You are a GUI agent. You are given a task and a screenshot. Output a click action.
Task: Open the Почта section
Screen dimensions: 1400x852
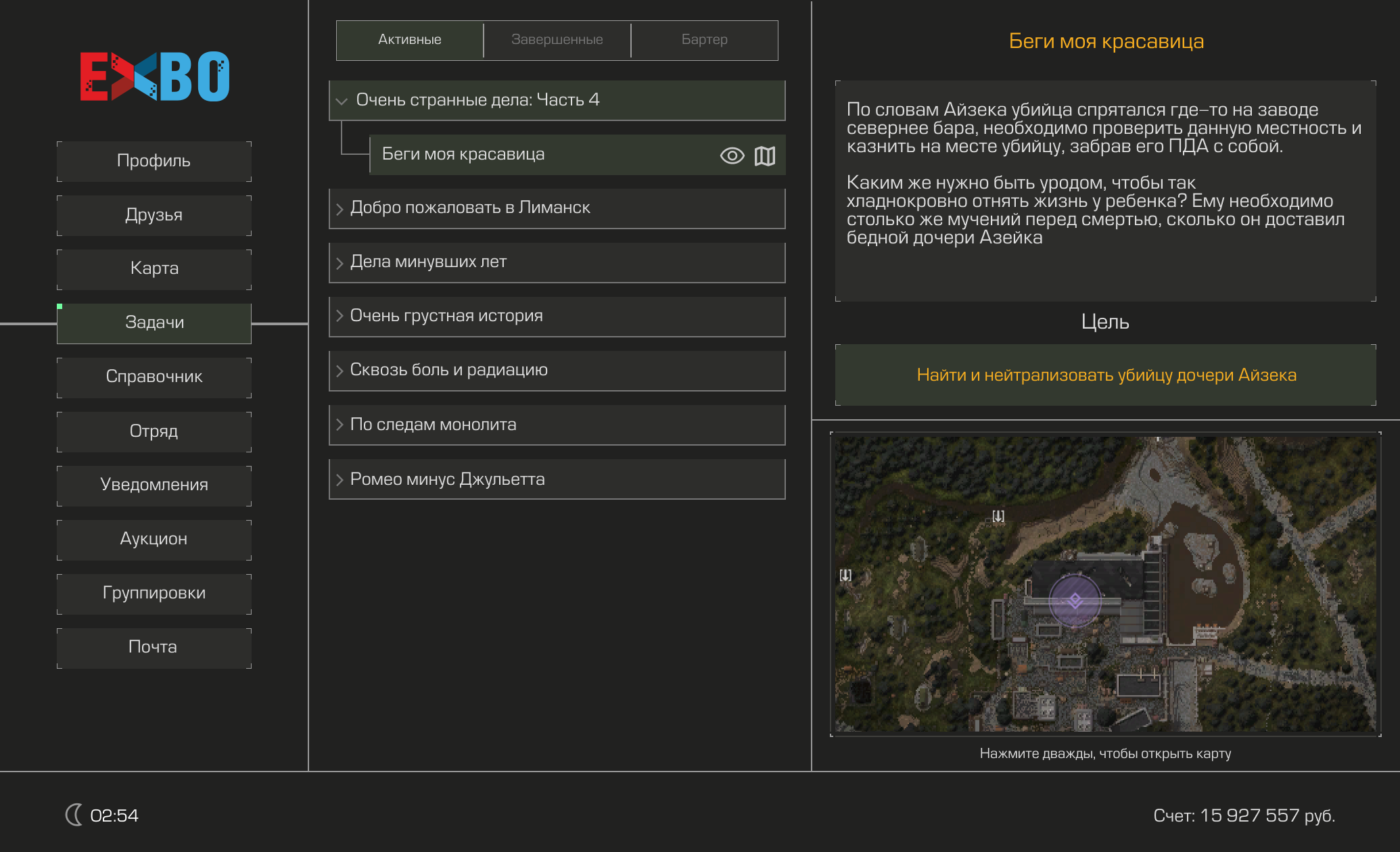click(x=154, y=647)
